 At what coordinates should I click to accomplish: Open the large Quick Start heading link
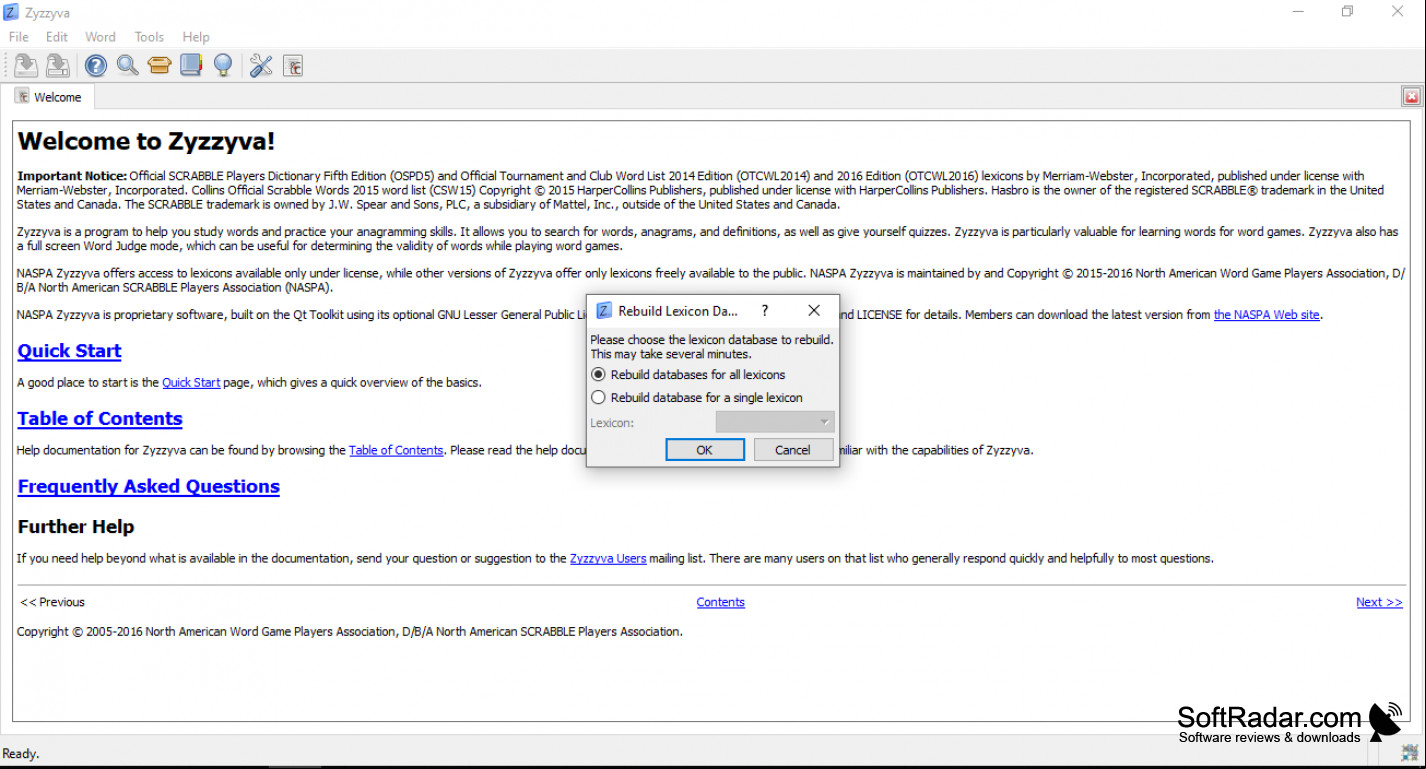[x=70, y=351]
